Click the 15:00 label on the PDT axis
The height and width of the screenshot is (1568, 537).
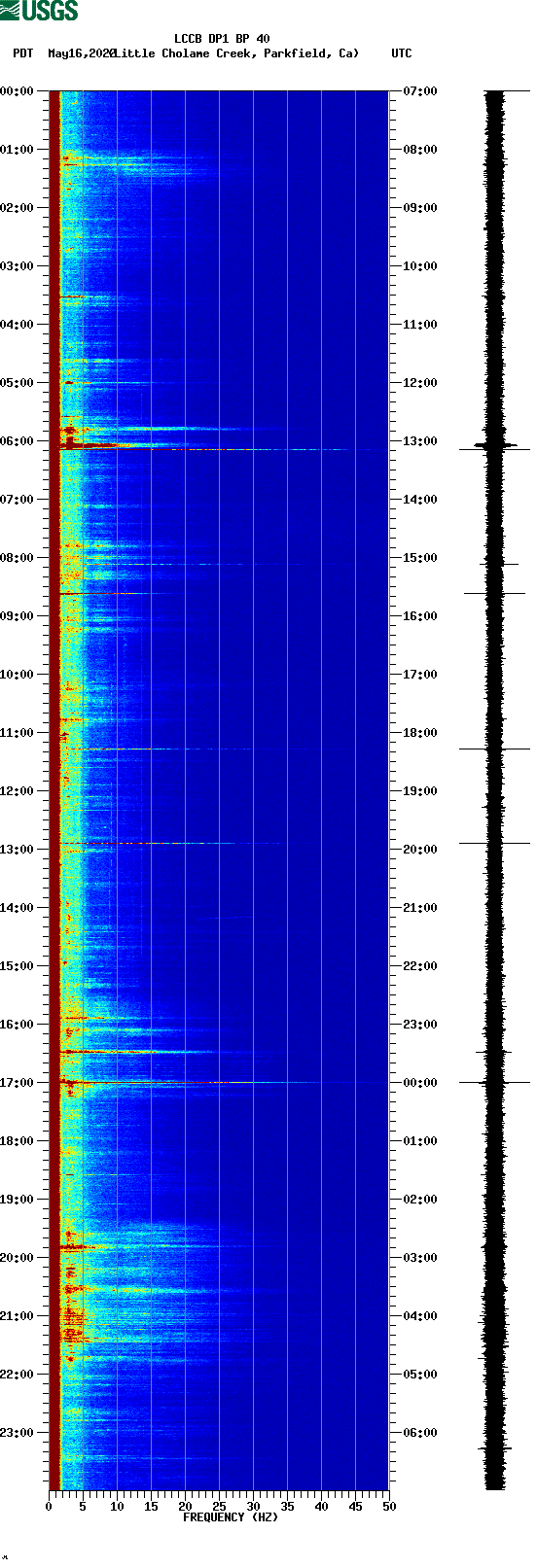[x=18, y=966]
